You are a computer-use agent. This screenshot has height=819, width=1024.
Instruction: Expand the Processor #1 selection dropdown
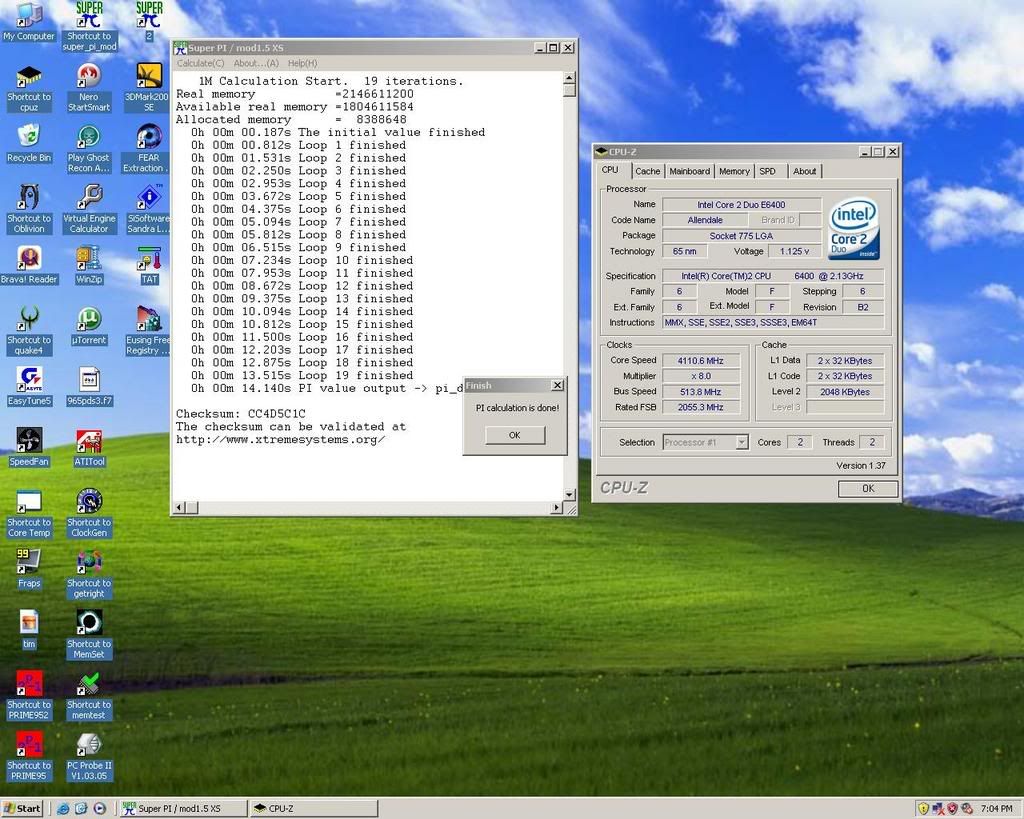click(x=741, y=442)
